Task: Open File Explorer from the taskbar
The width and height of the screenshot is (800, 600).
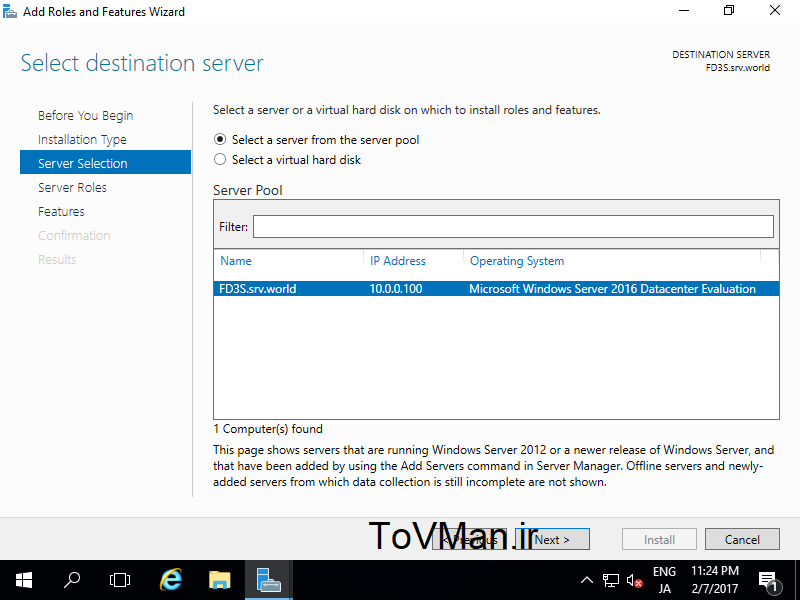Action: [x=220, y=580]
